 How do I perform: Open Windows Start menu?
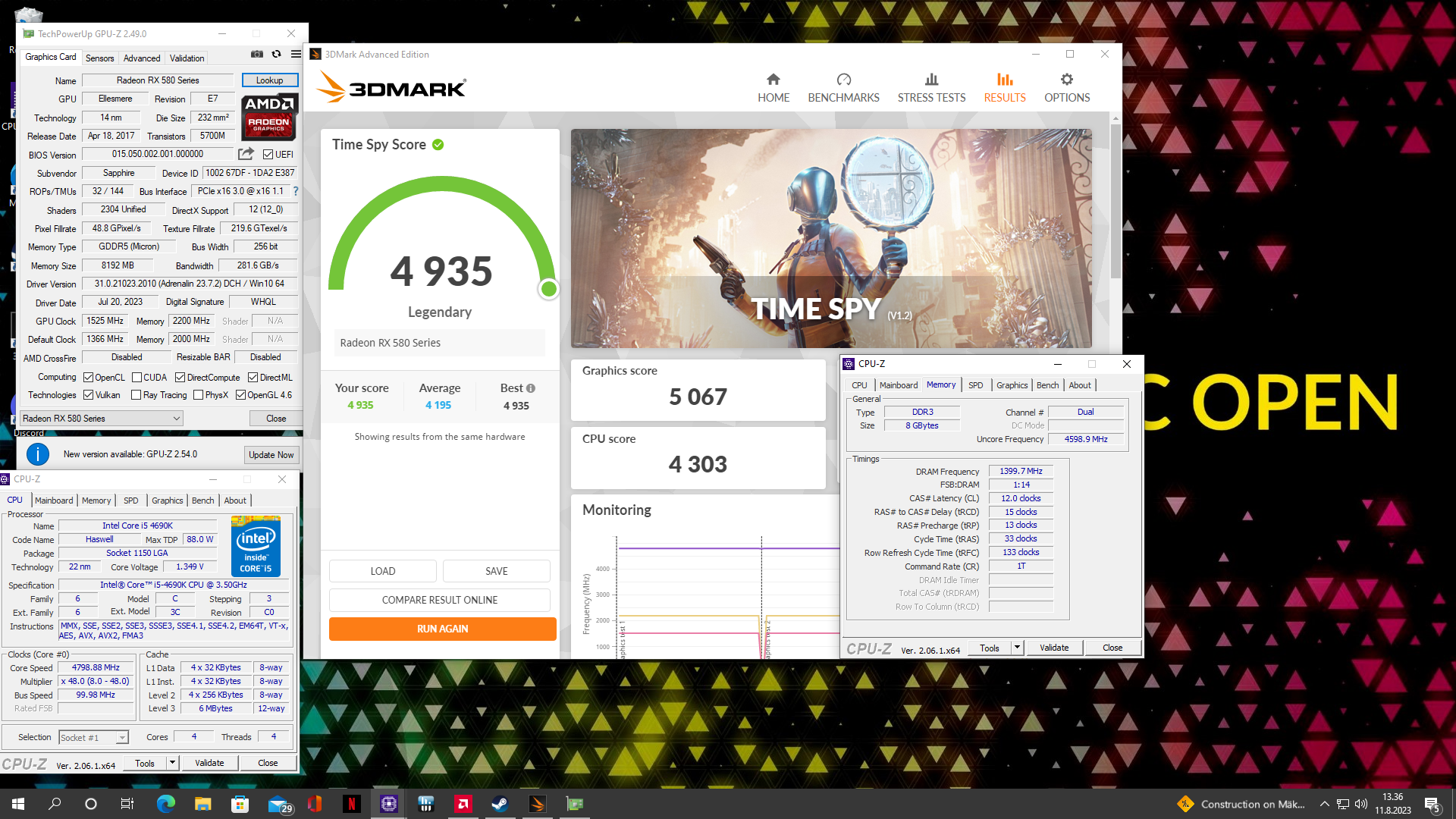[x=18, y=804]
